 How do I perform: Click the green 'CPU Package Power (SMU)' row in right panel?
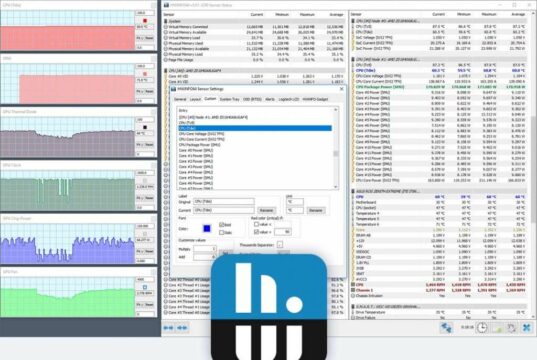(439, 87)
